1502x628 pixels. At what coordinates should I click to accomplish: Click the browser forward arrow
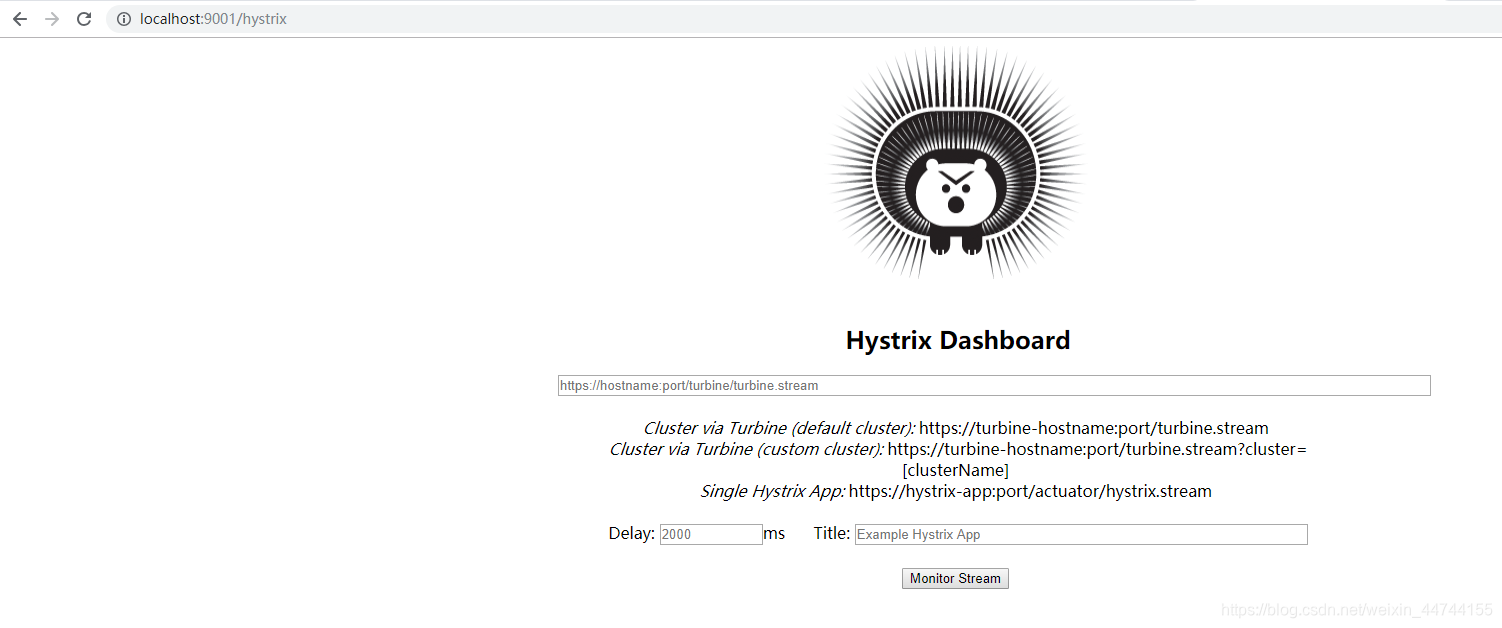(52, 19)
